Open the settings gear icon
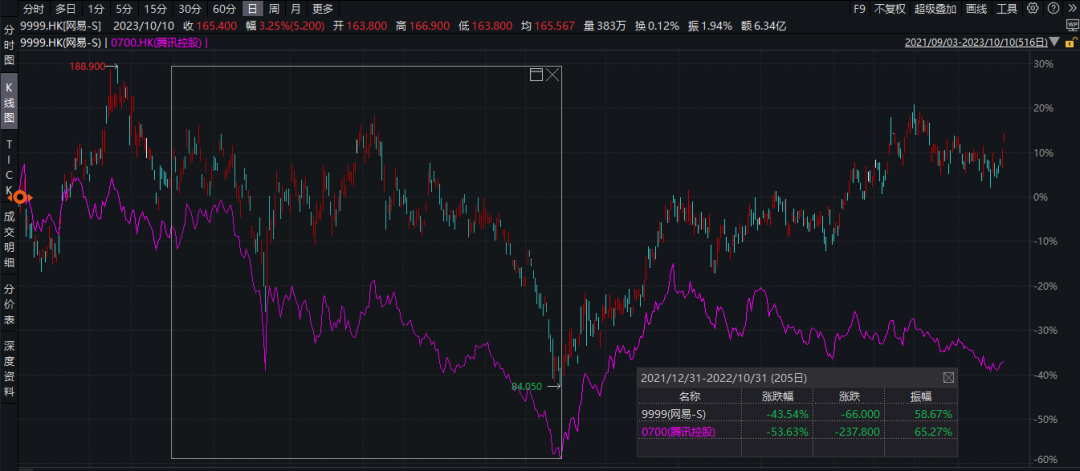Screen dimensions: 1080x471 pos(1032,9)
